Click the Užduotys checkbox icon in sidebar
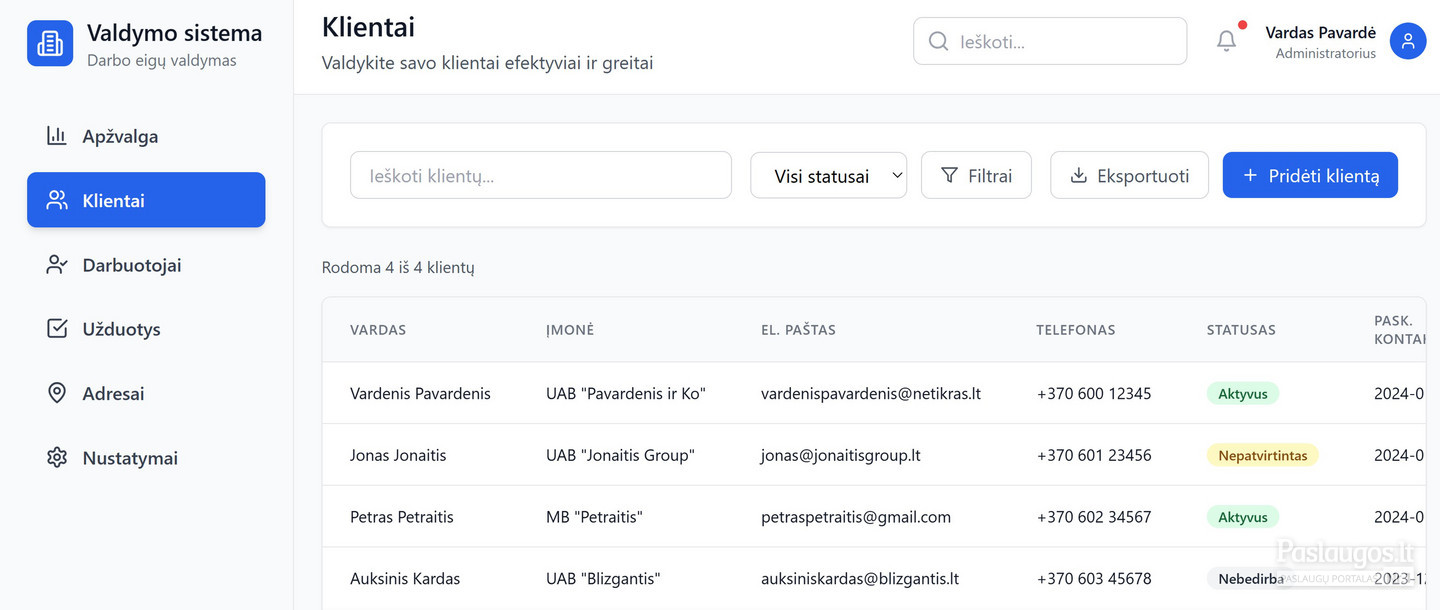 coord(57,329)
